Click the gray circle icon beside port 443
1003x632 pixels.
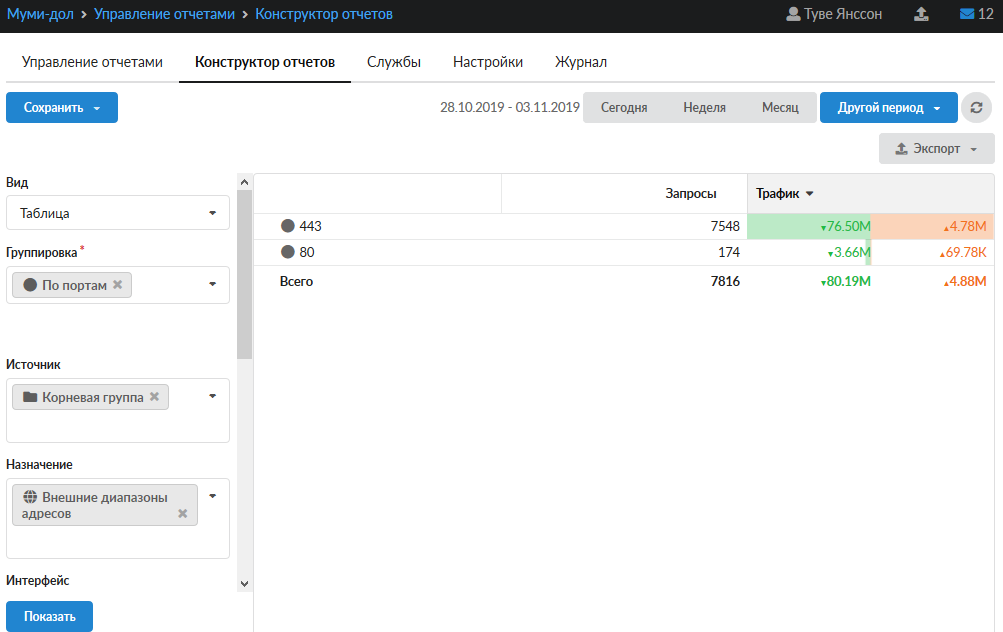tap(288, 227)
